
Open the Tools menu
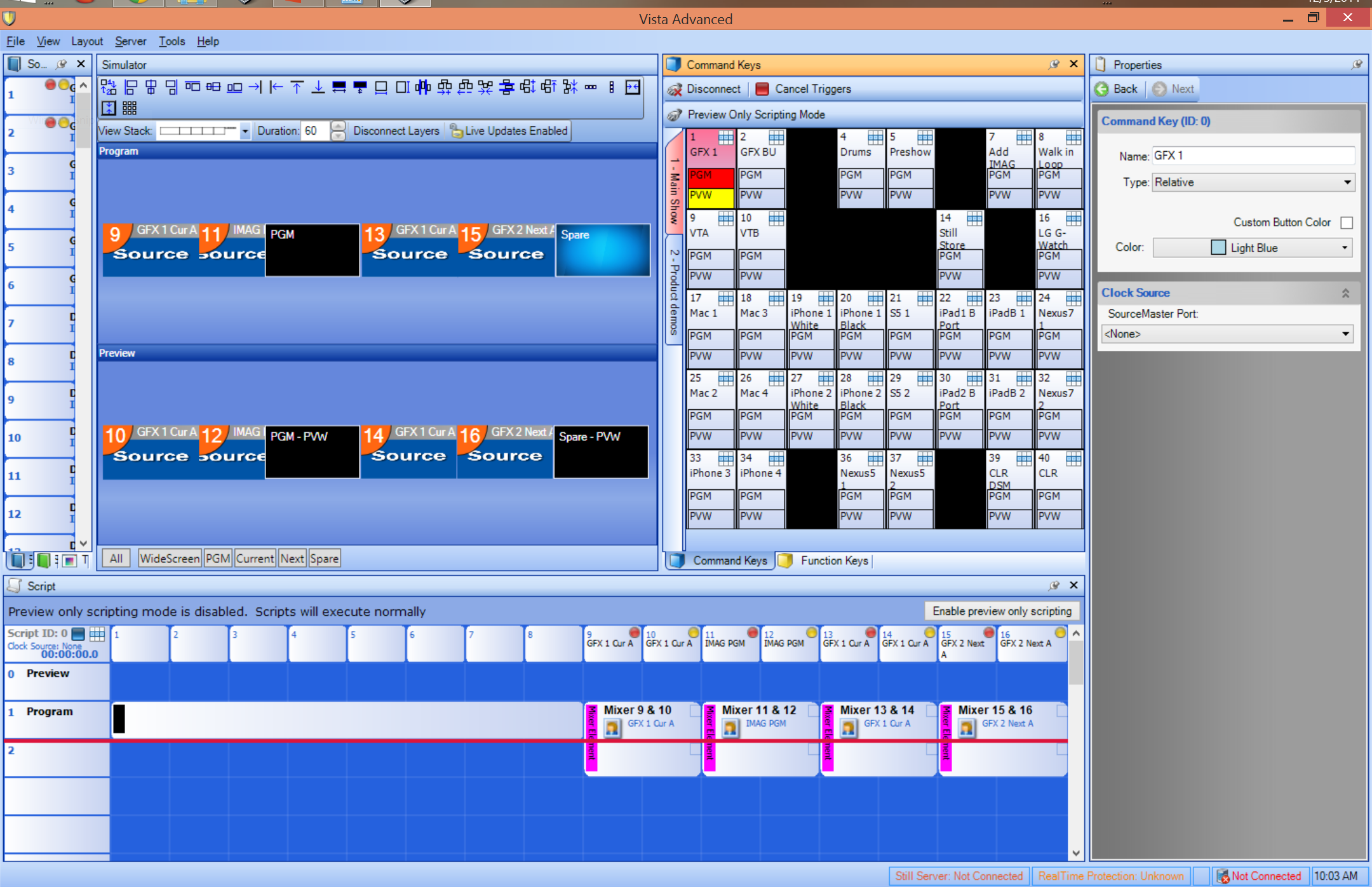click(171, 41)
